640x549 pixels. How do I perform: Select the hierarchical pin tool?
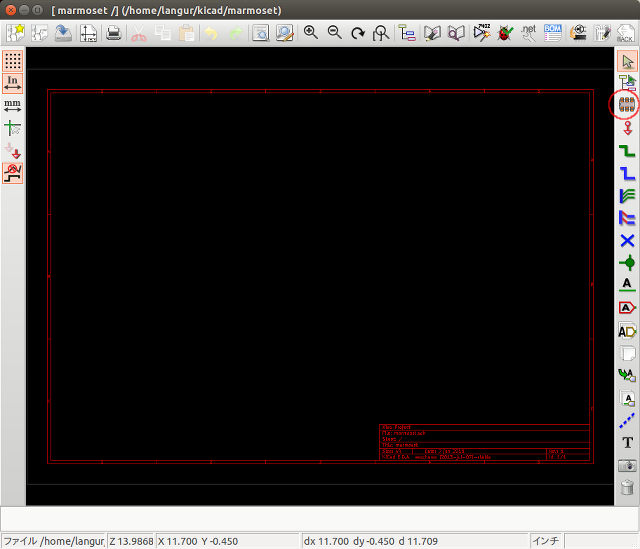[627, 398]
